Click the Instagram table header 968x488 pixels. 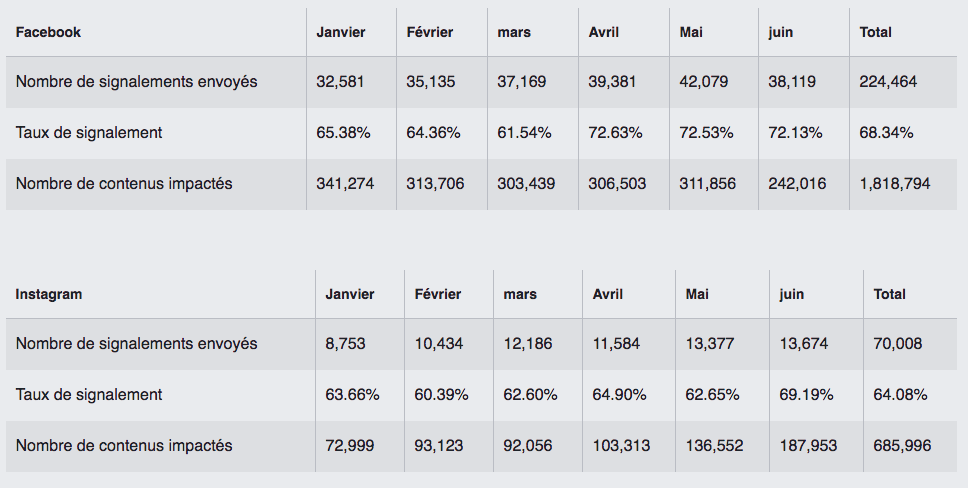(x=49, y=294)
